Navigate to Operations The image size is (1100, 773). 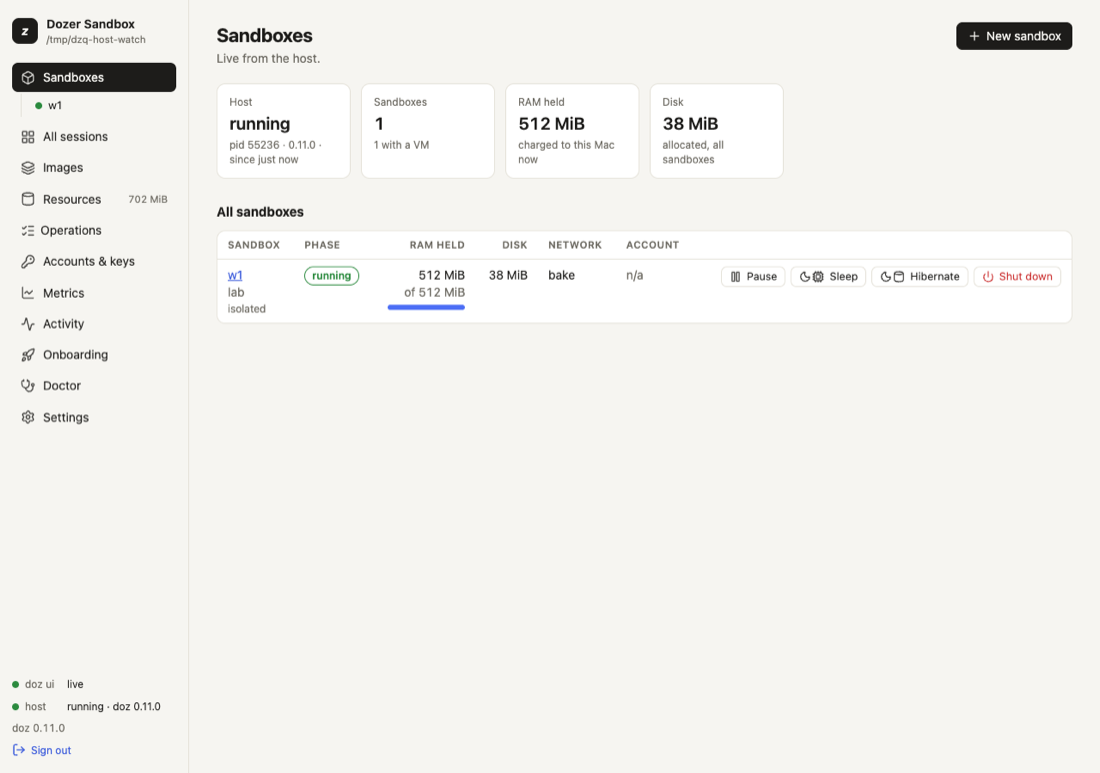(94, 230)
